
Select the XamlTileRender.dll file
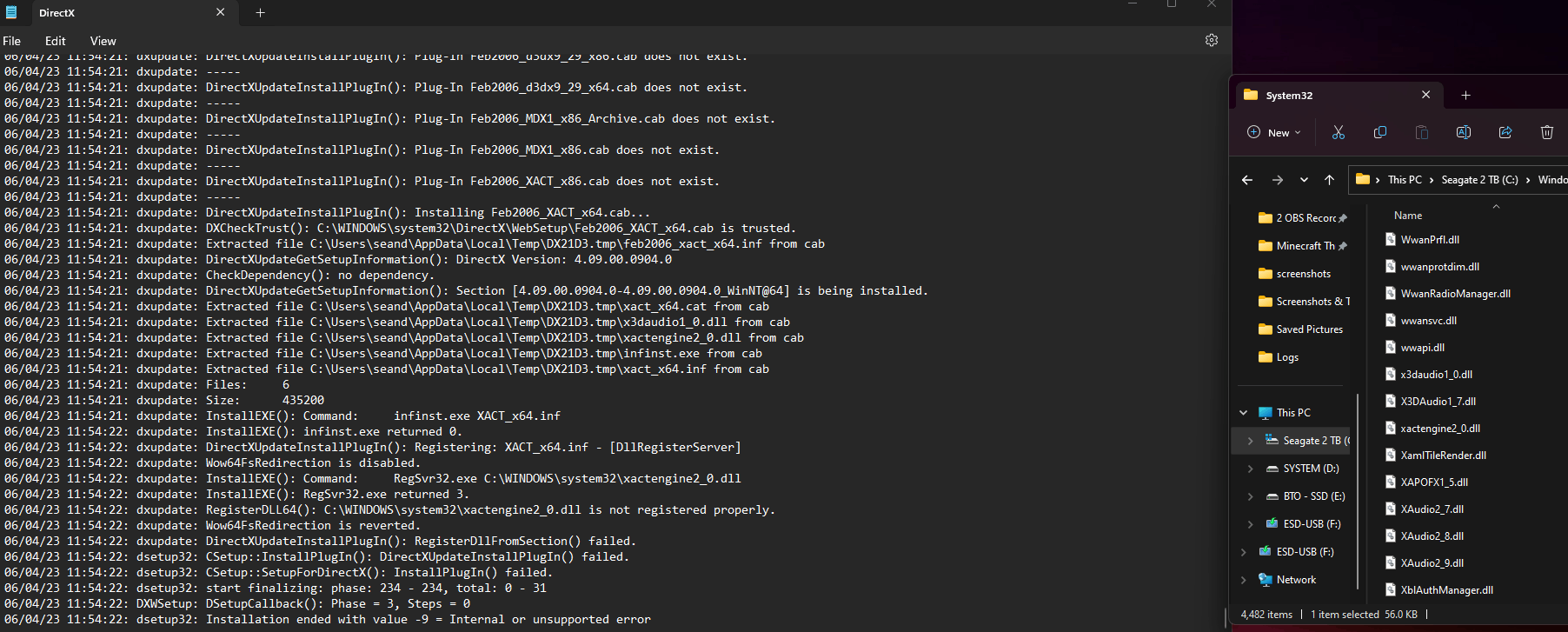tap(1435, 456)
